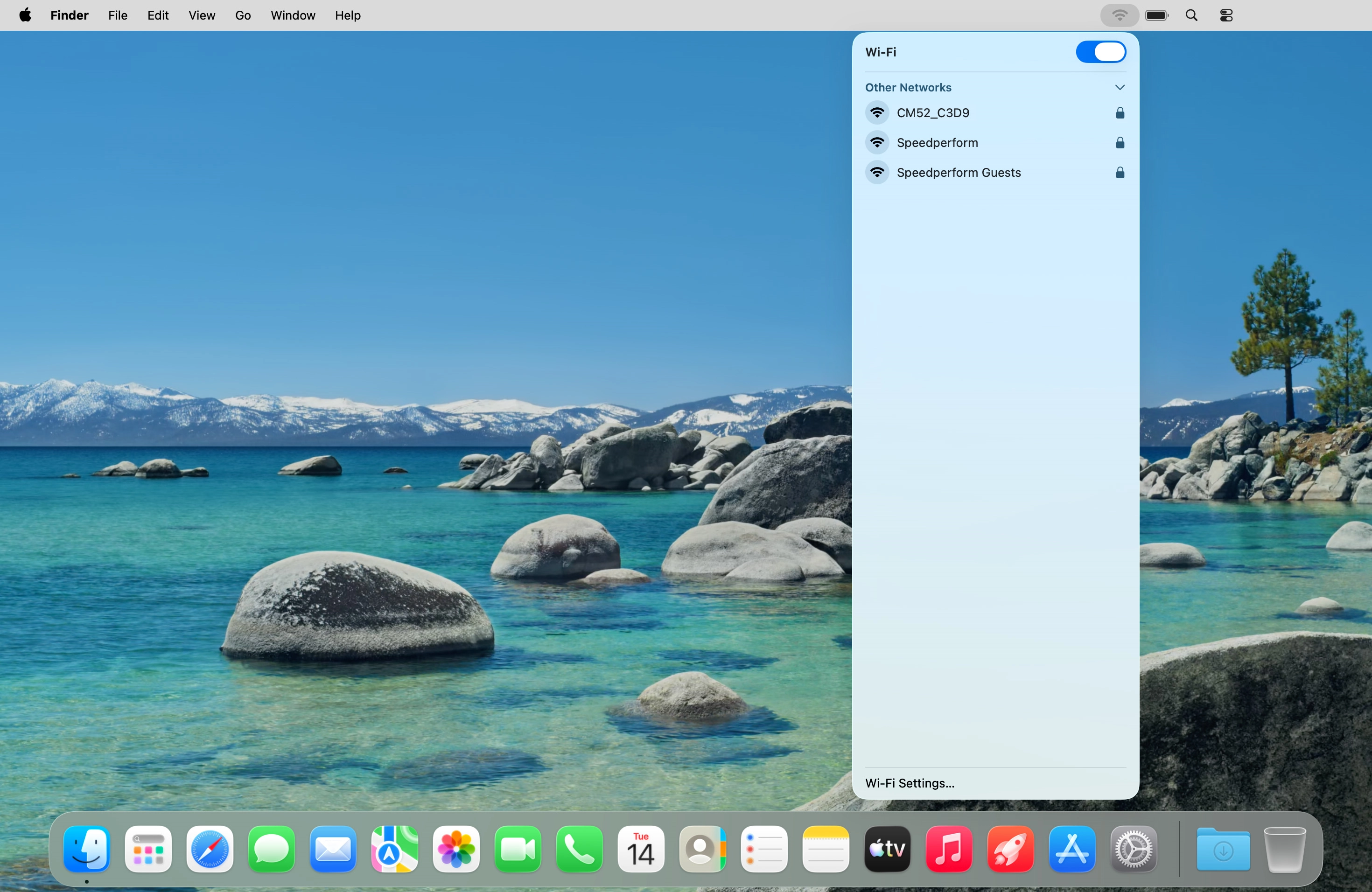Open Launchpad from the Dock
The image size is (1372, 892).
coord(148,850)
